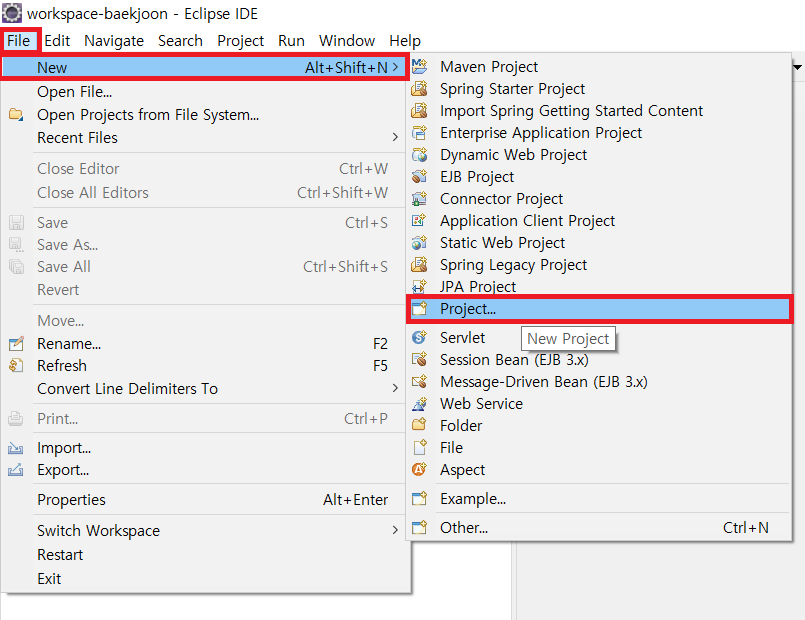
Task: Click the new Project... wizard icon
Action: pyautogui.click(x=419, y=308)
